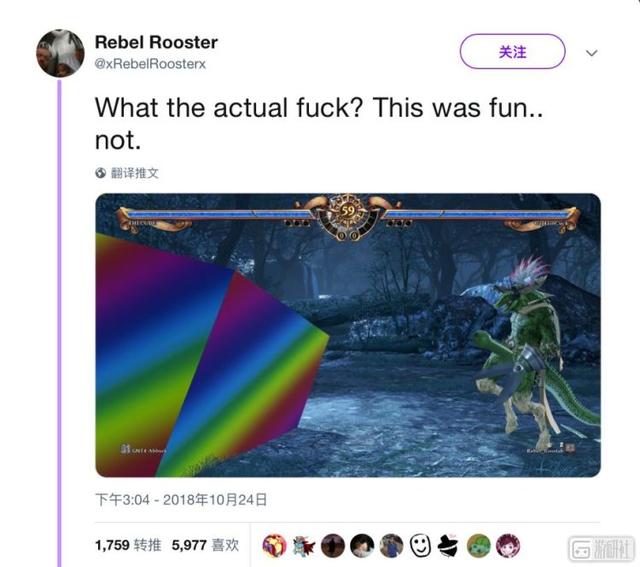Expand the tweet options chevron
This screenshot has height=567, width=640.
591,53
